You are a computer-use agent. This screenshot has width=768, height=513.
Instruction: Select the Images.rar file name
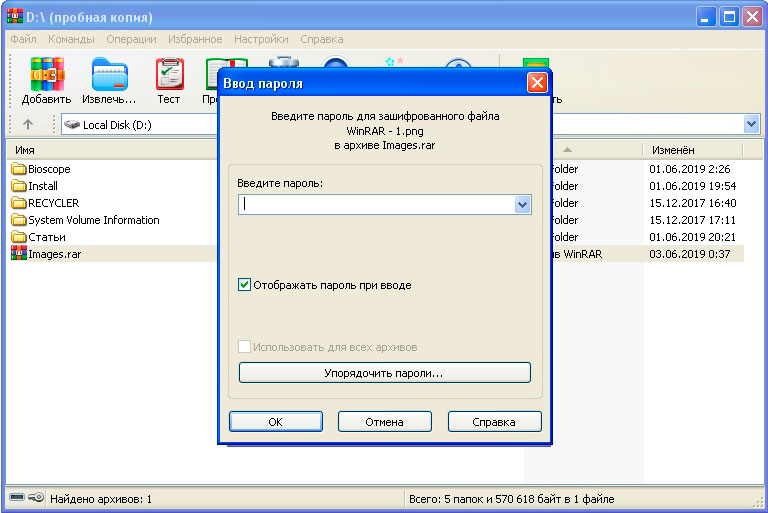coord(55,254)
